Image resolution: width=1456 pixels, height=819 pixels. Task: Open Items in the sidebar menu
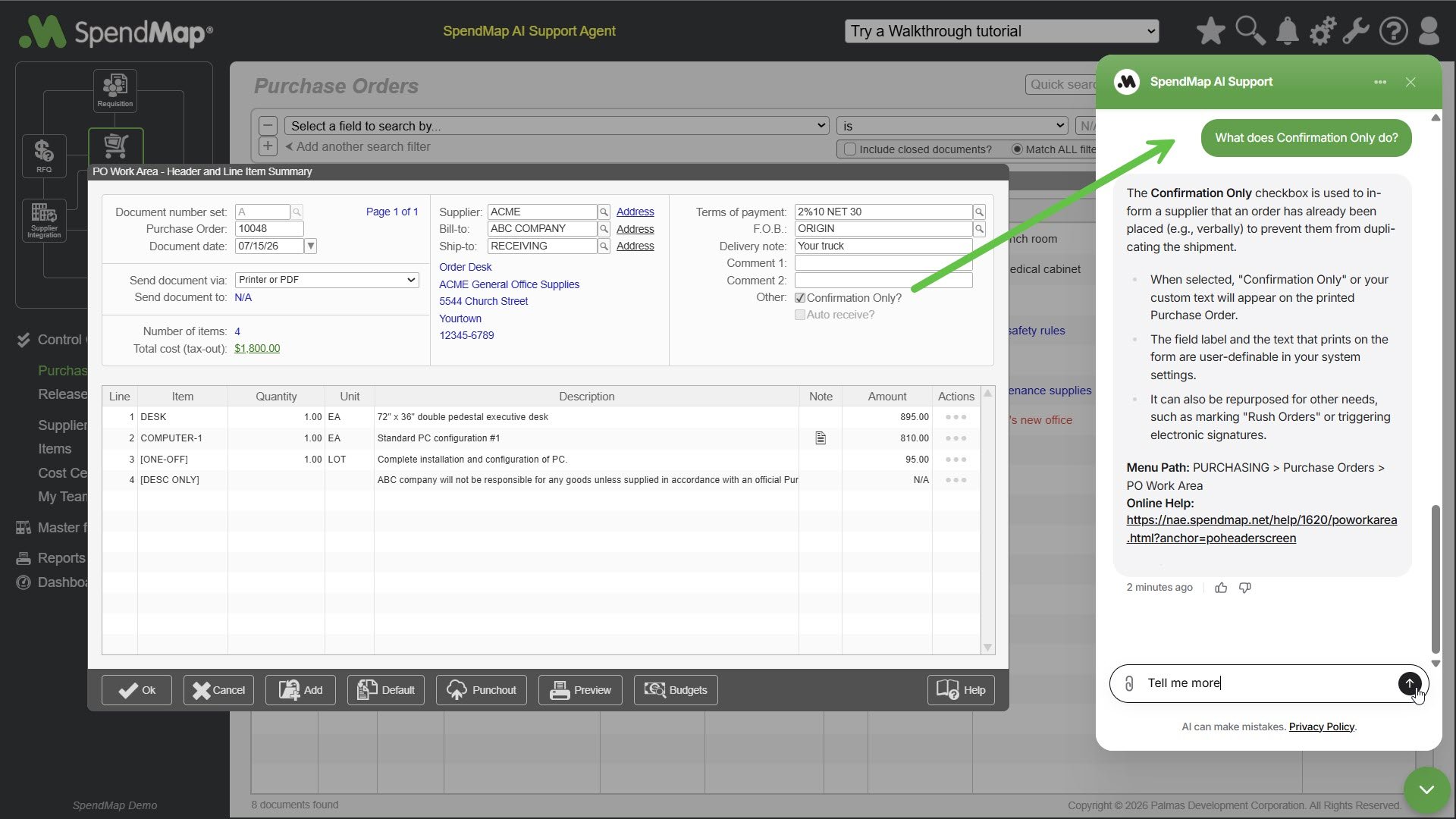pyautogui.click(x=55, y=449)
